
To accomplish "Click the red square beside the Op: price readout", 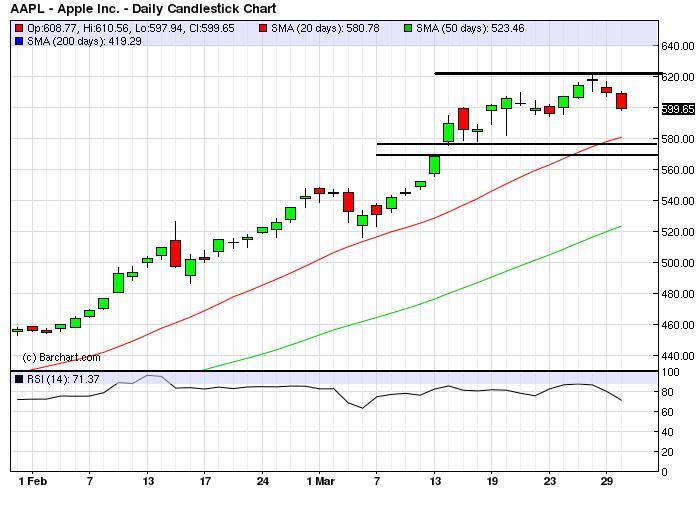I will (18, 29).
